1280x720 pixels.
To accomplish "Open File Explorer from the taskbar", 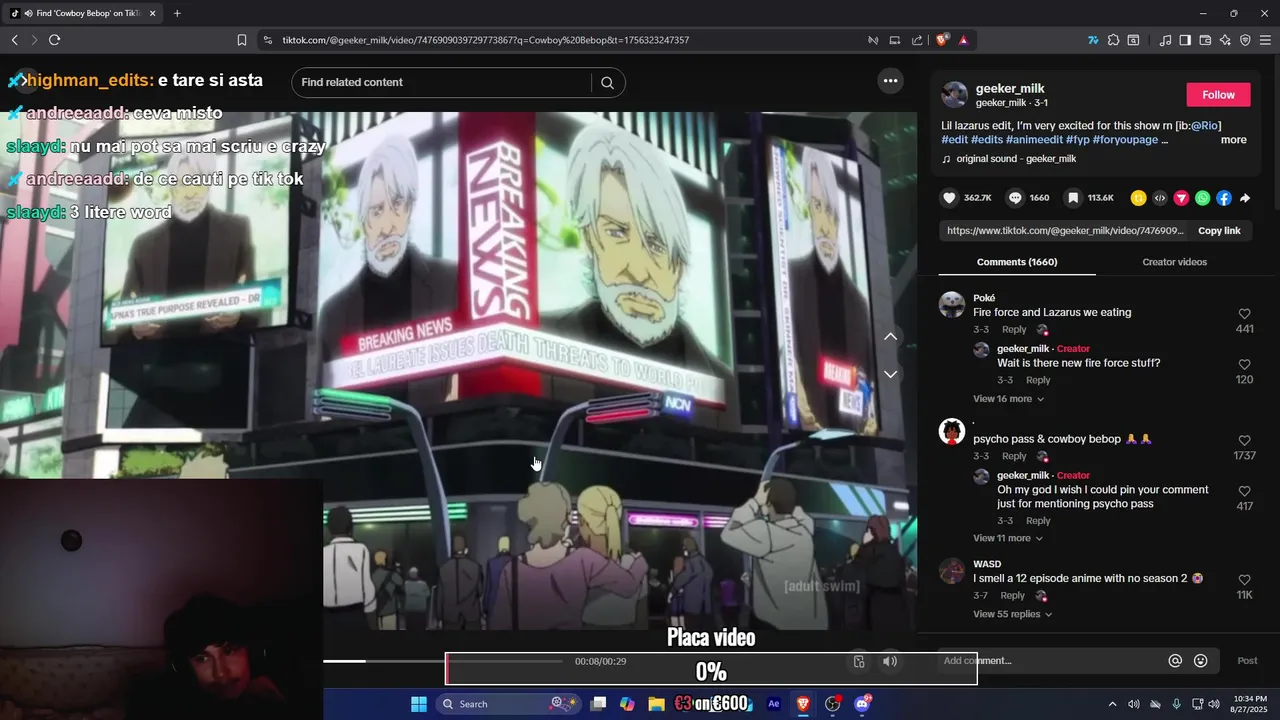I will [x=656, y=704].
